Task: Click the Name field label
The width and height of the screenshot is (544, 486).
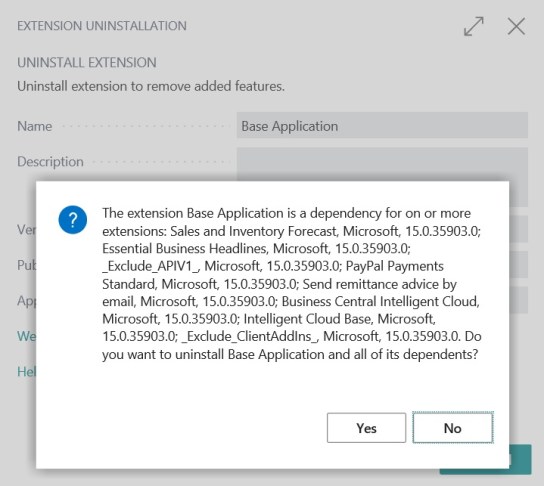Action: [35, 126]
